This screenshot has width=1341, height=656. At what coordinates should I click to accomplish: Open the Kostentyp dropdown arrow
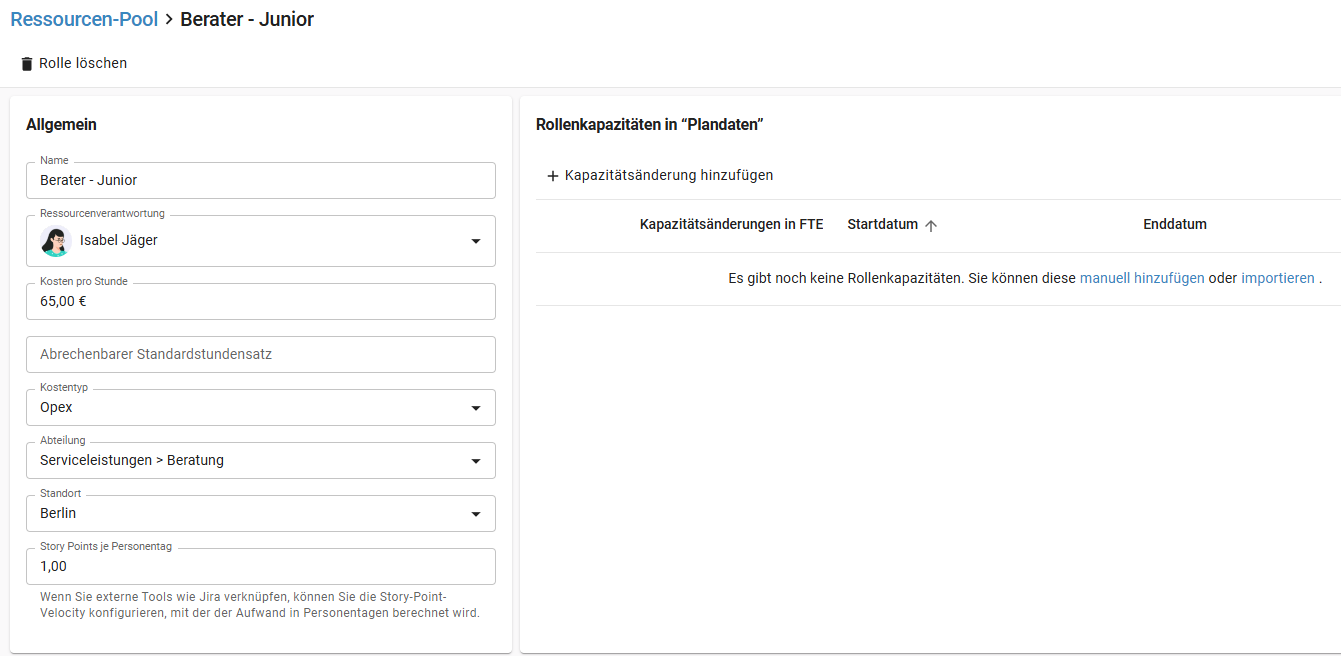(475, 408)
